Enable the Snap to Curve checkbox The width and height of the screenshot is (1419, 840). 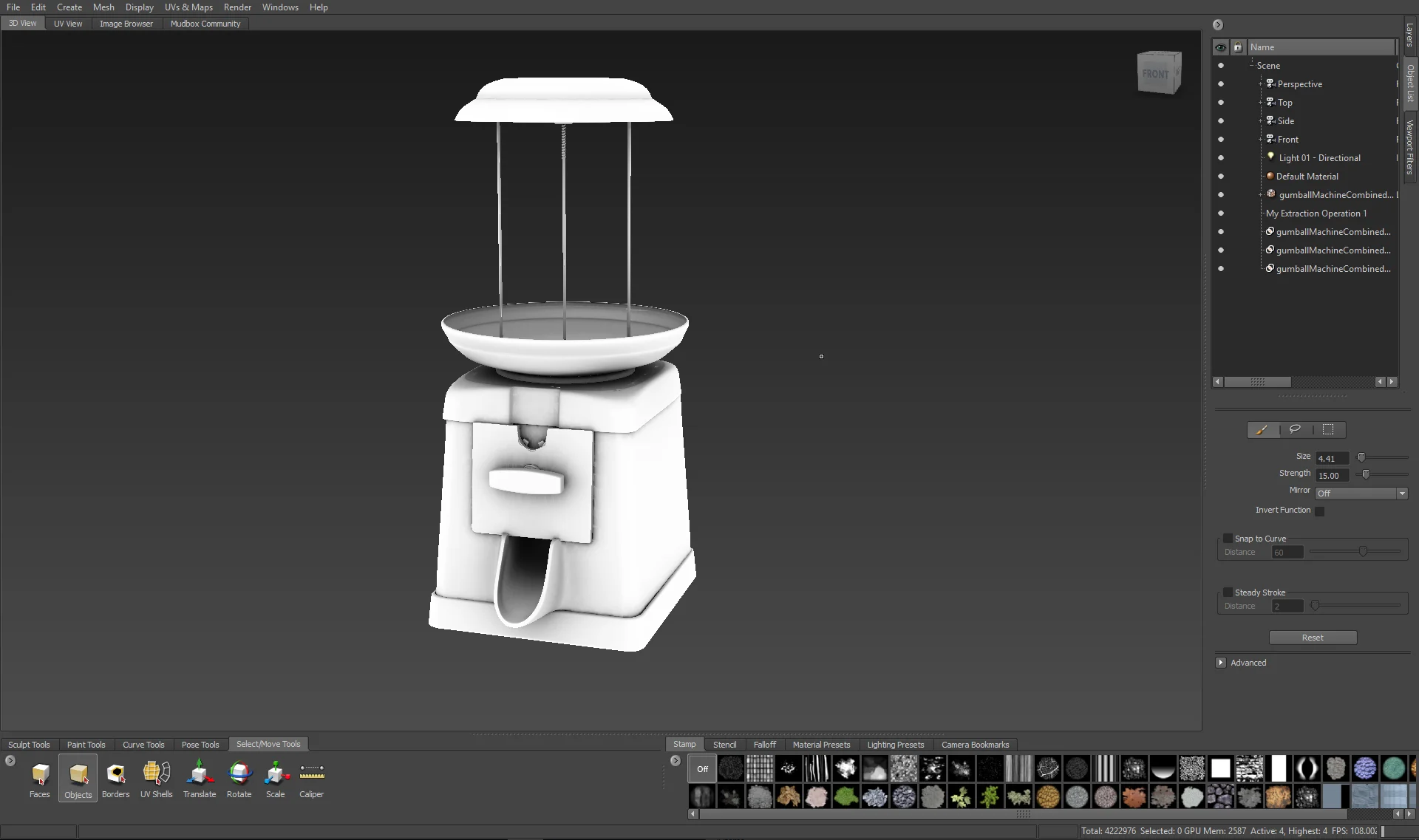(x=1228, y=539)
